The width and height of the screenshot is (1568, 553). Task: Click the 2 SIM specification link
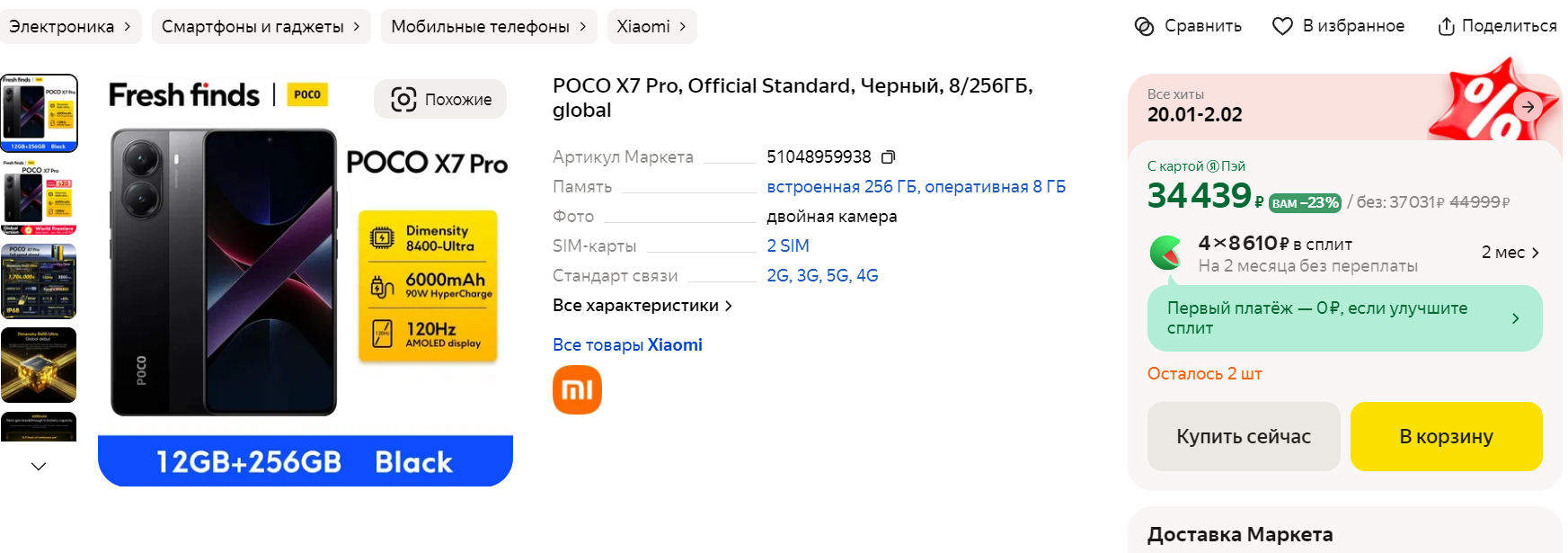tap(787, 245)
